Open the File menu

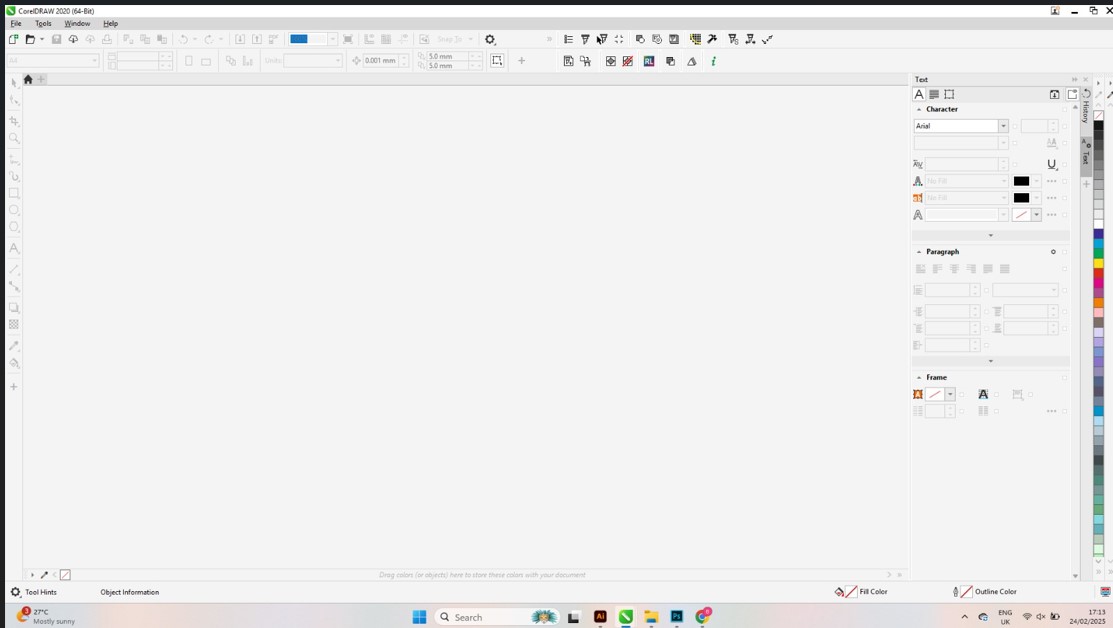(x=16, y=23)
